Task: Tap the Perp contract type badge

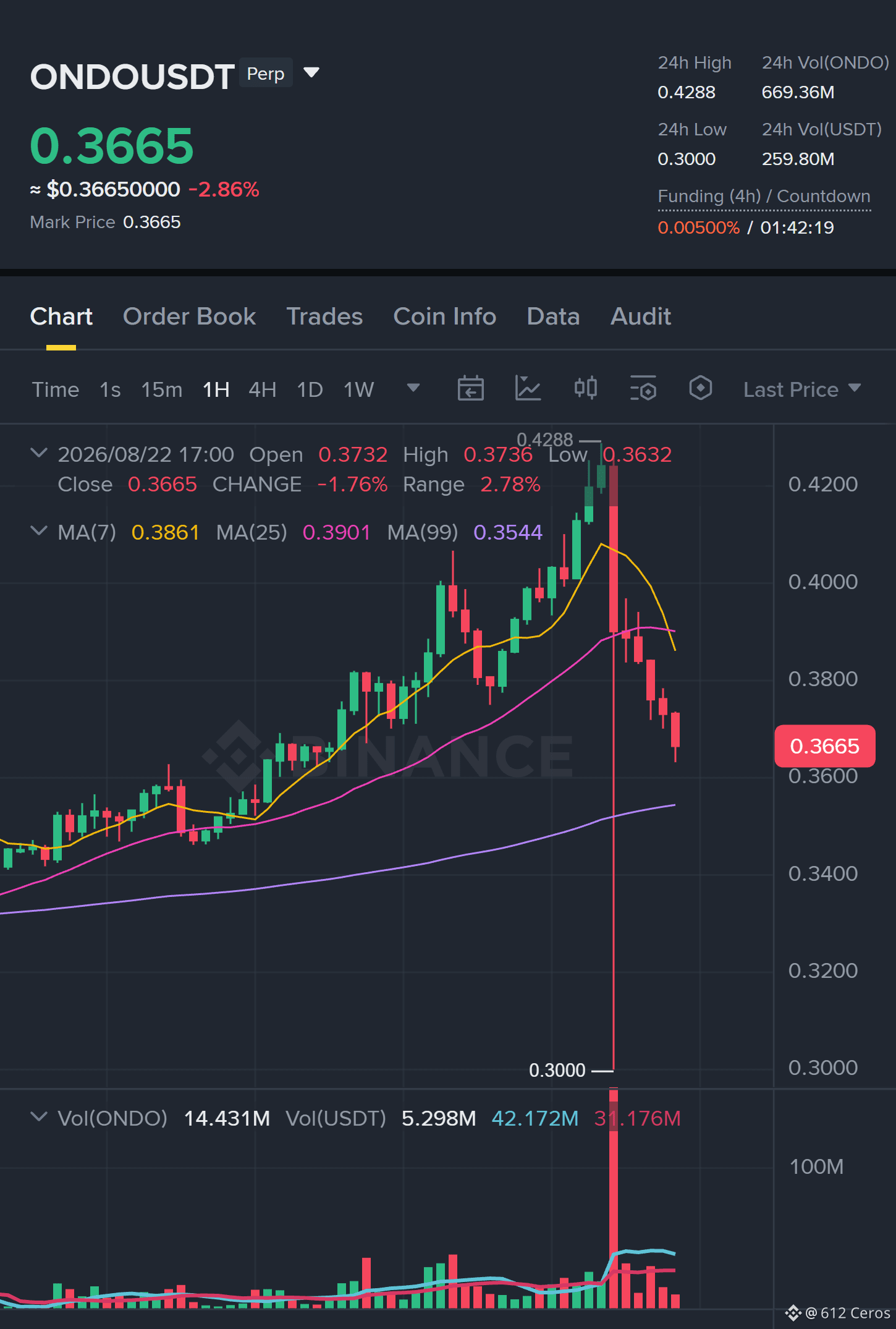Action: coord(266,74)
